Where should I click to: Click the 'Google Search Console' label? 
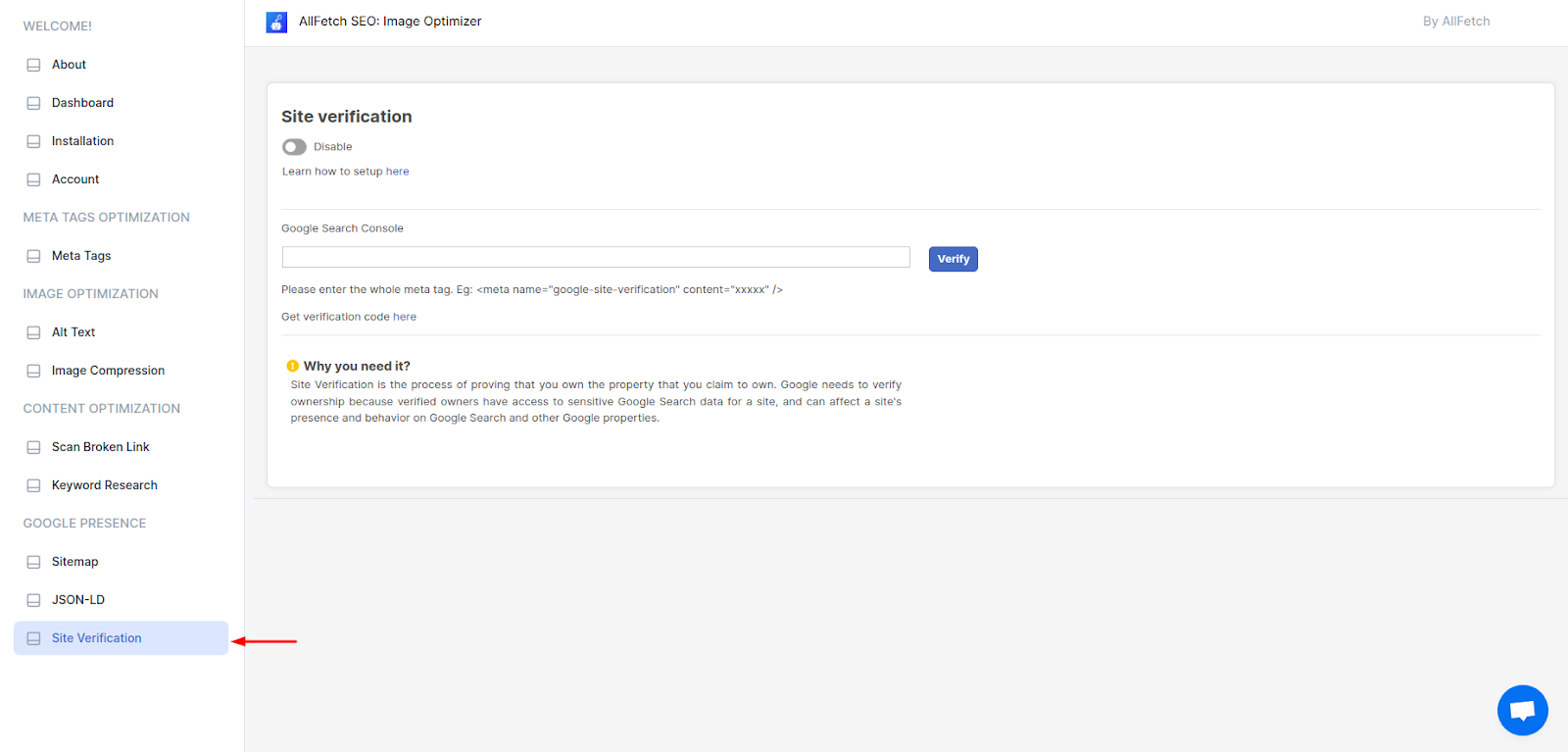tap(342, 228)
